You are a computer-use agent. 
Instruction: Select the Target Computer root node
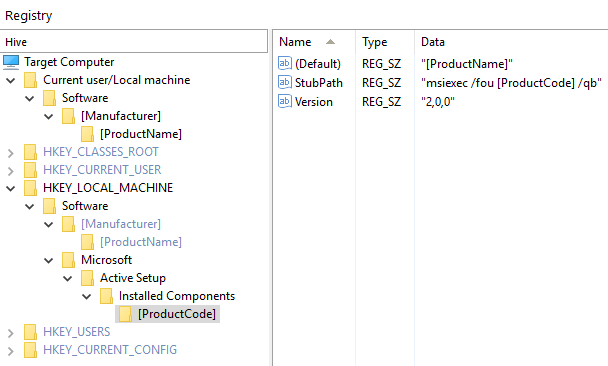pos(69,62)
